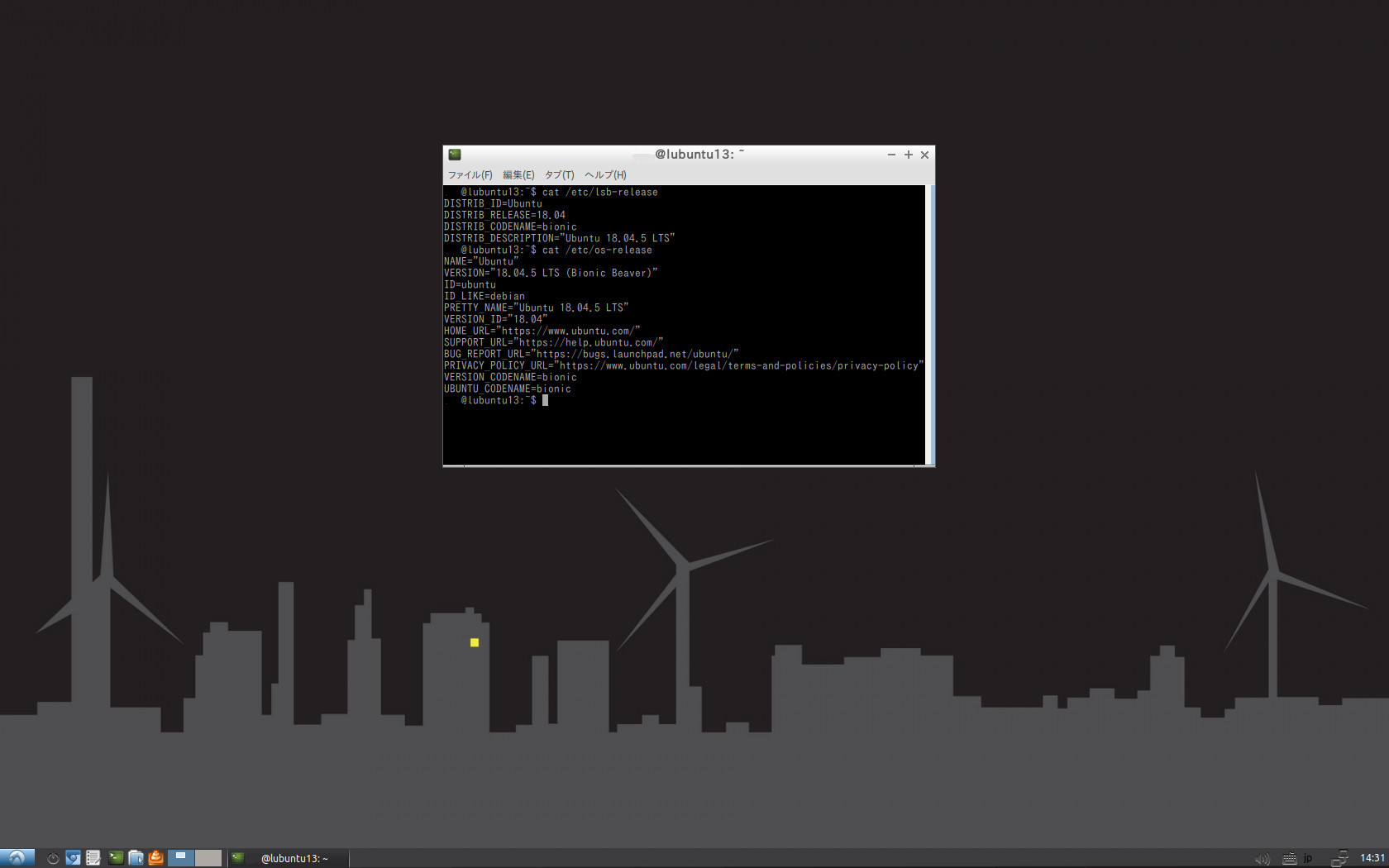Click the PRIVACY_POLICY_URL line
The image size is (1389, 868).
coord(684,365)
